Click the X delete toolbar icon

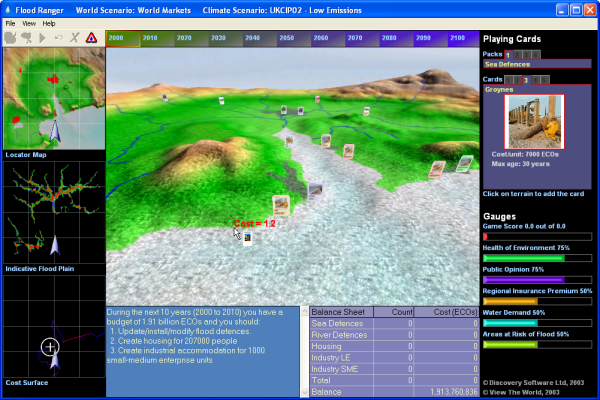tap(75, 38)
